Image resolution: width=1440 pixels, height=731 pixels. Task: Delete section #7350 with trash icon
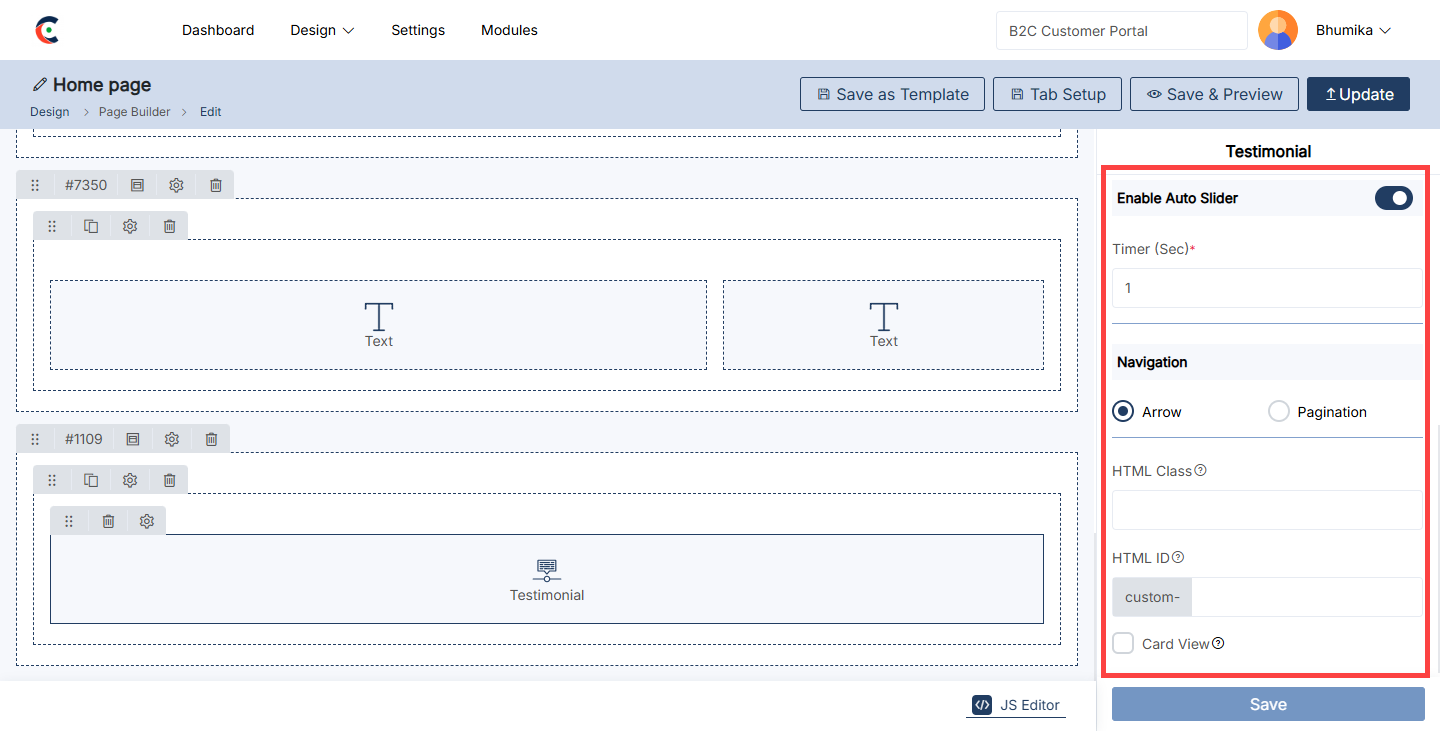point(216,185)
